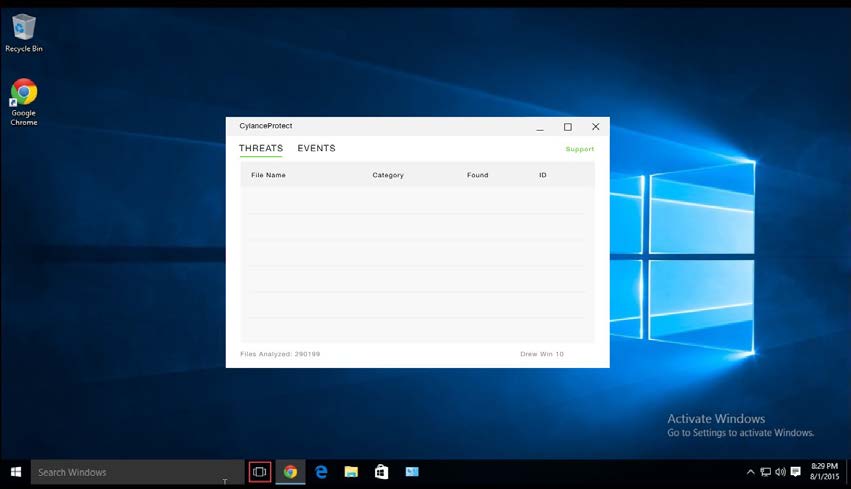Switch to the EVENTS tab
Image resolution: width=851 pixels, height=489 pixels.
[316, 148]
